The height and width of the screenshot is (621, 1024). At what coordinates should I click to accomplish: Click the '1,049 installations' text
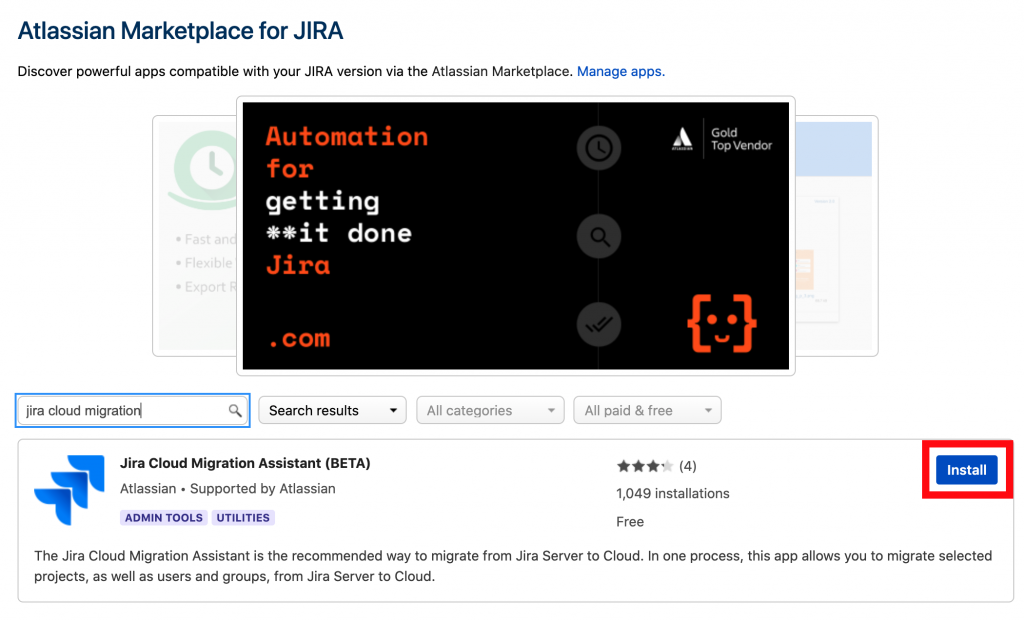(x=673, y=494)
